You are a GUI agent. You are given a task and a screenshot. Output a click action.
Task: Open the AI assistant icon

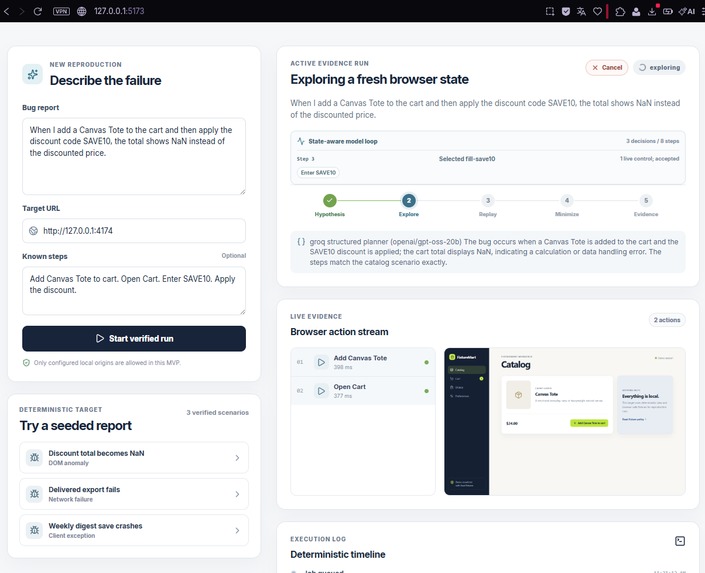pos(687,11)
